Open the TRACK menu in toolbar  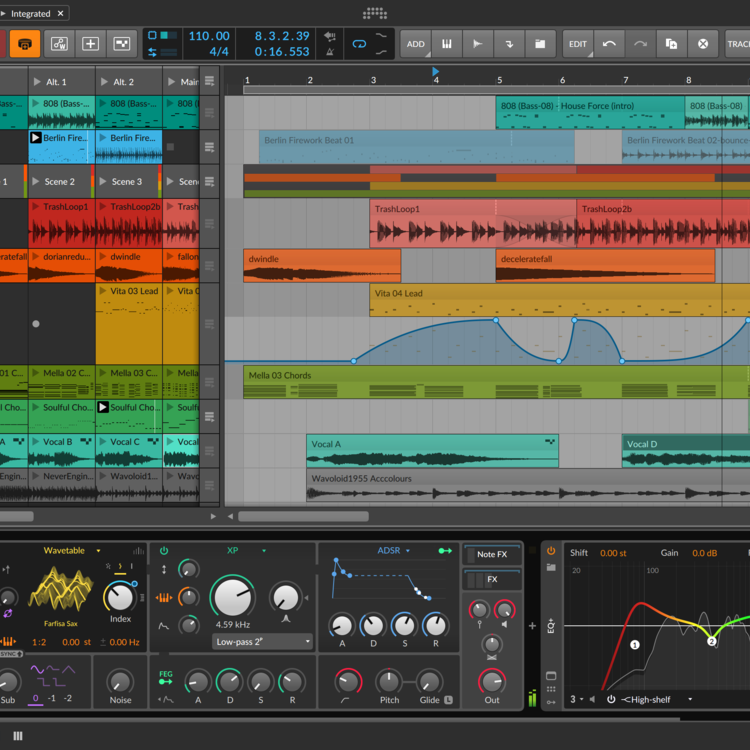[738, 44]
